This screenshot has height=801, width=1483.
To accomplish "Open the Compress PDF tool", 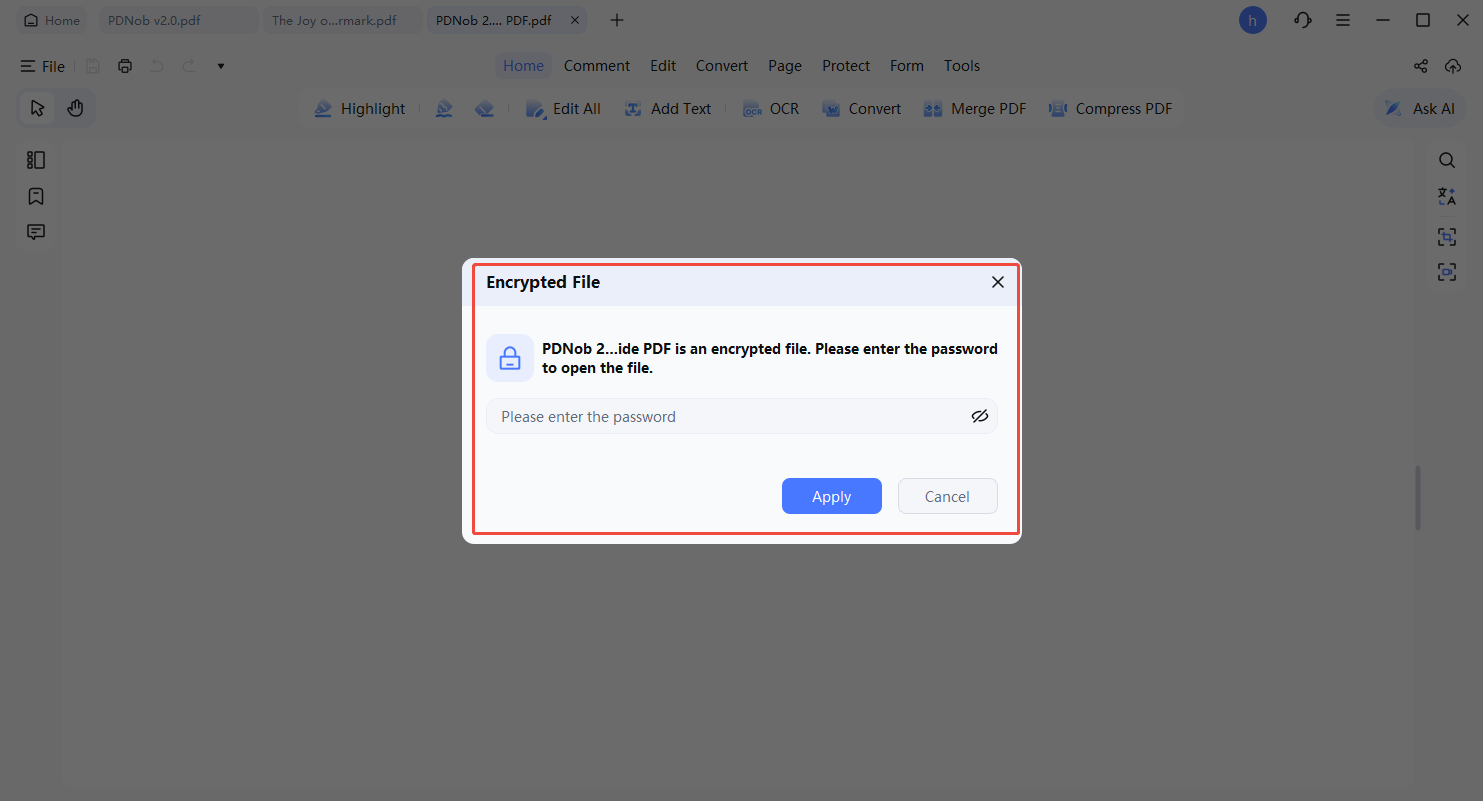I will click(1110, 108).
